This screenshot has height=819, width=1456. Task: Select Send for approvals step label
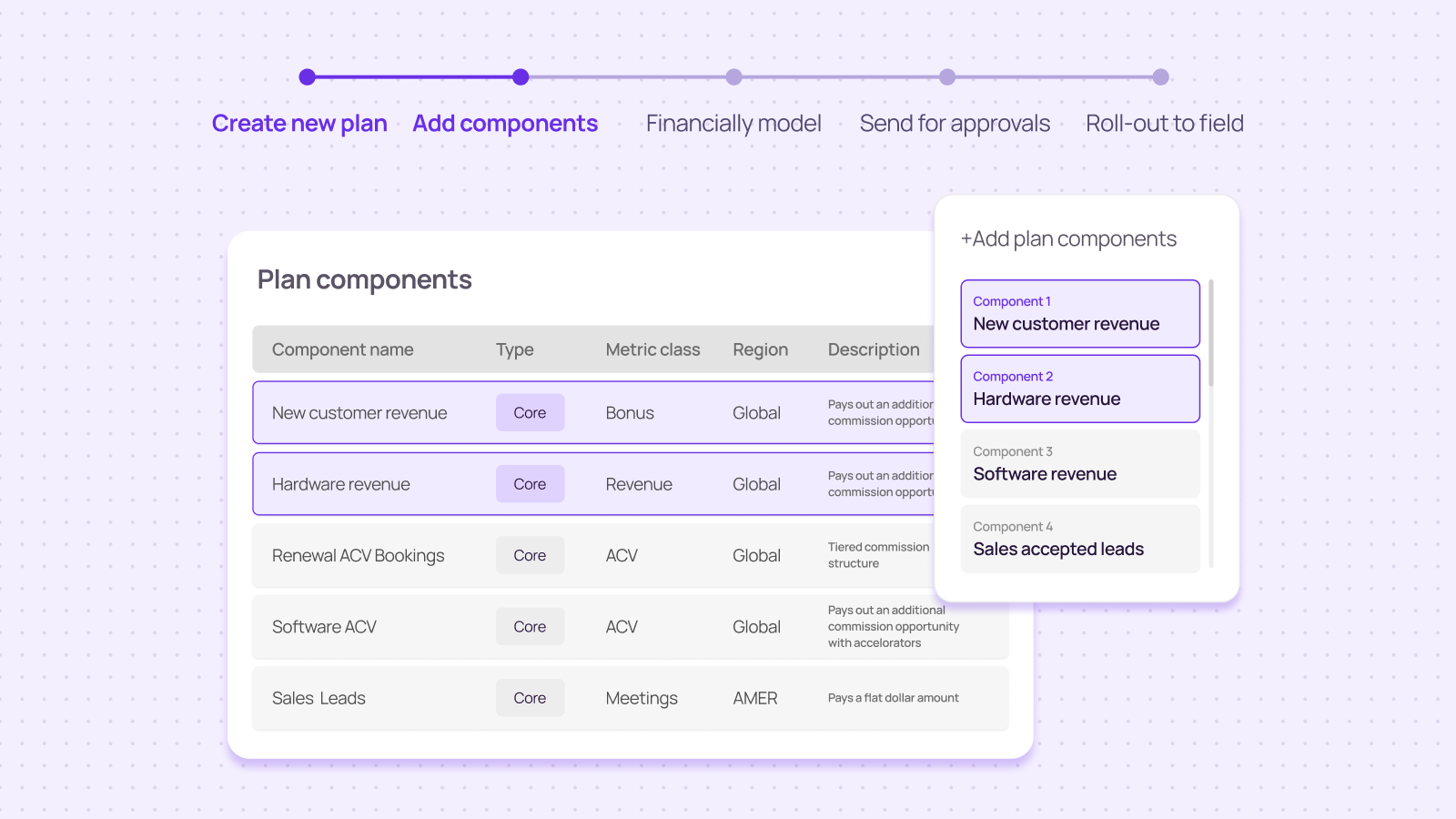[955, 124]
